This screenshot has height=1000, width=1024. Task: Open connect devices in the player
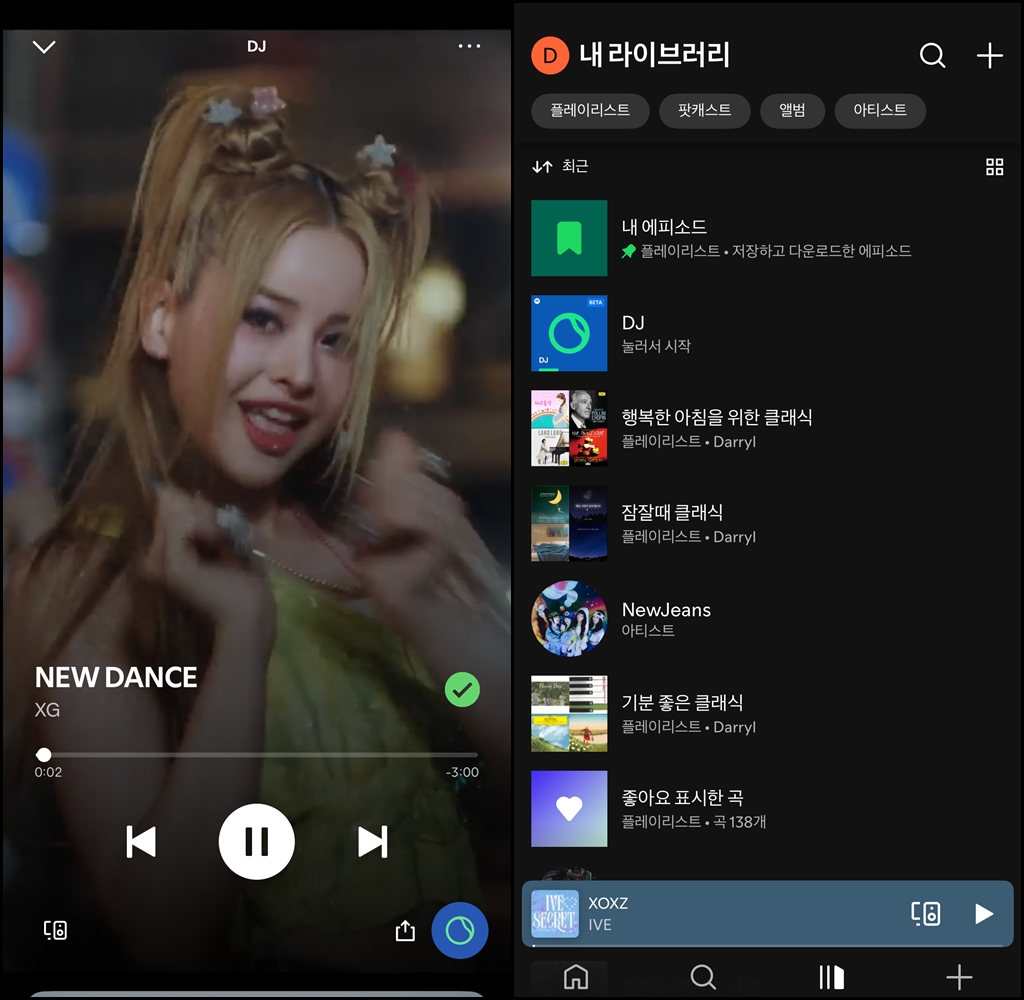(55, 930)
